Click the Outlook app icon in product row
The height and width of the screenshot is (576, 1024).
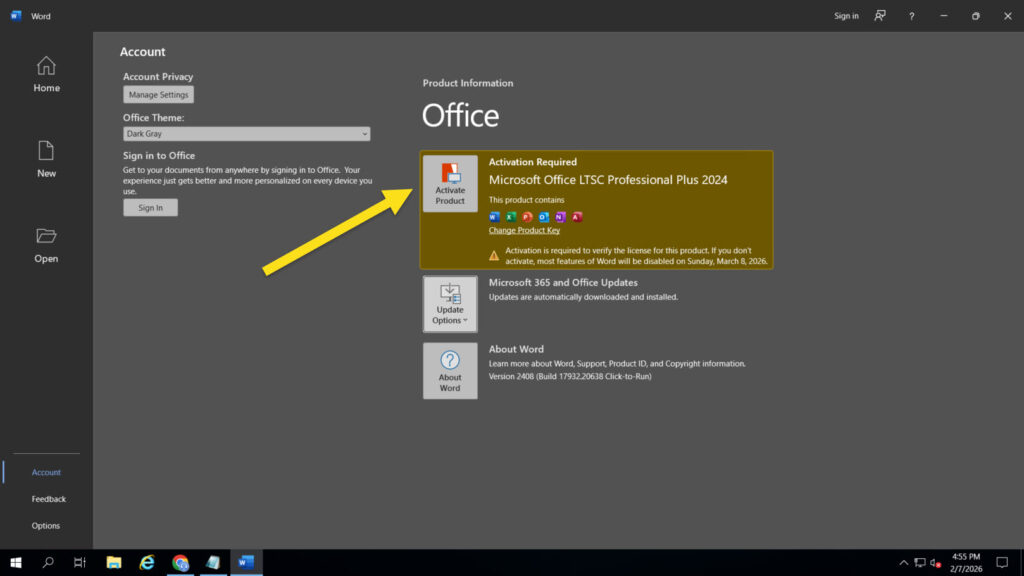543,217
